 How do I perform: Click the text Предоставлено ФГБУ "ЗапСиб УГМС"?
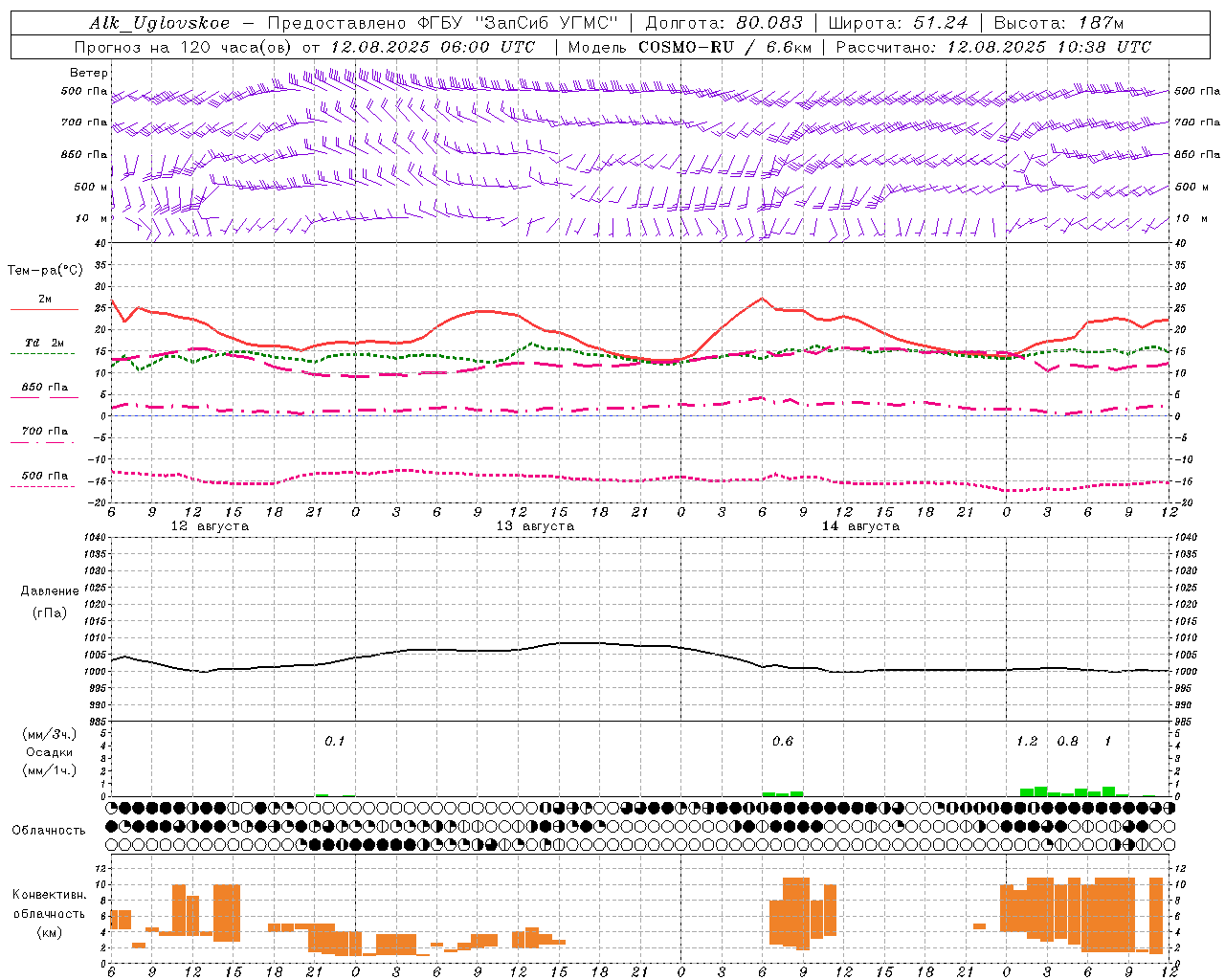point(444,23)
